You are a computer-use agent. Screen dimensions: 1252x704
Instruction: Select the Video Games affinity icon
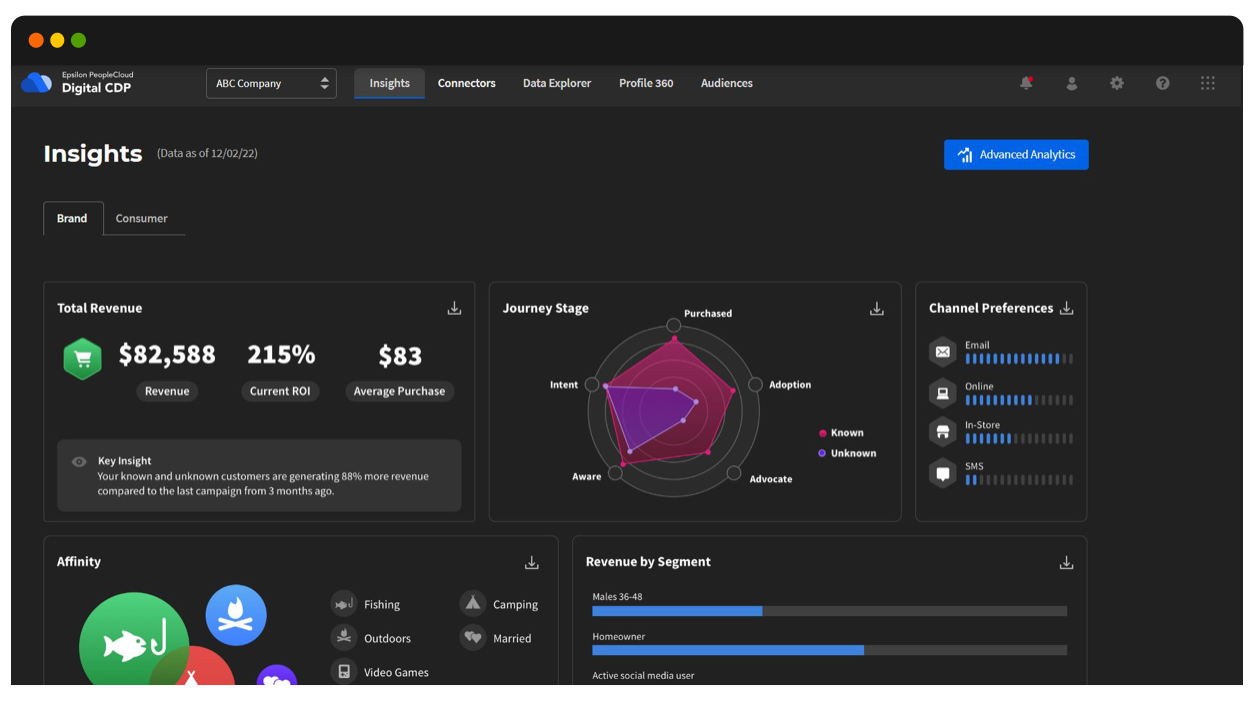click(344, 671)
